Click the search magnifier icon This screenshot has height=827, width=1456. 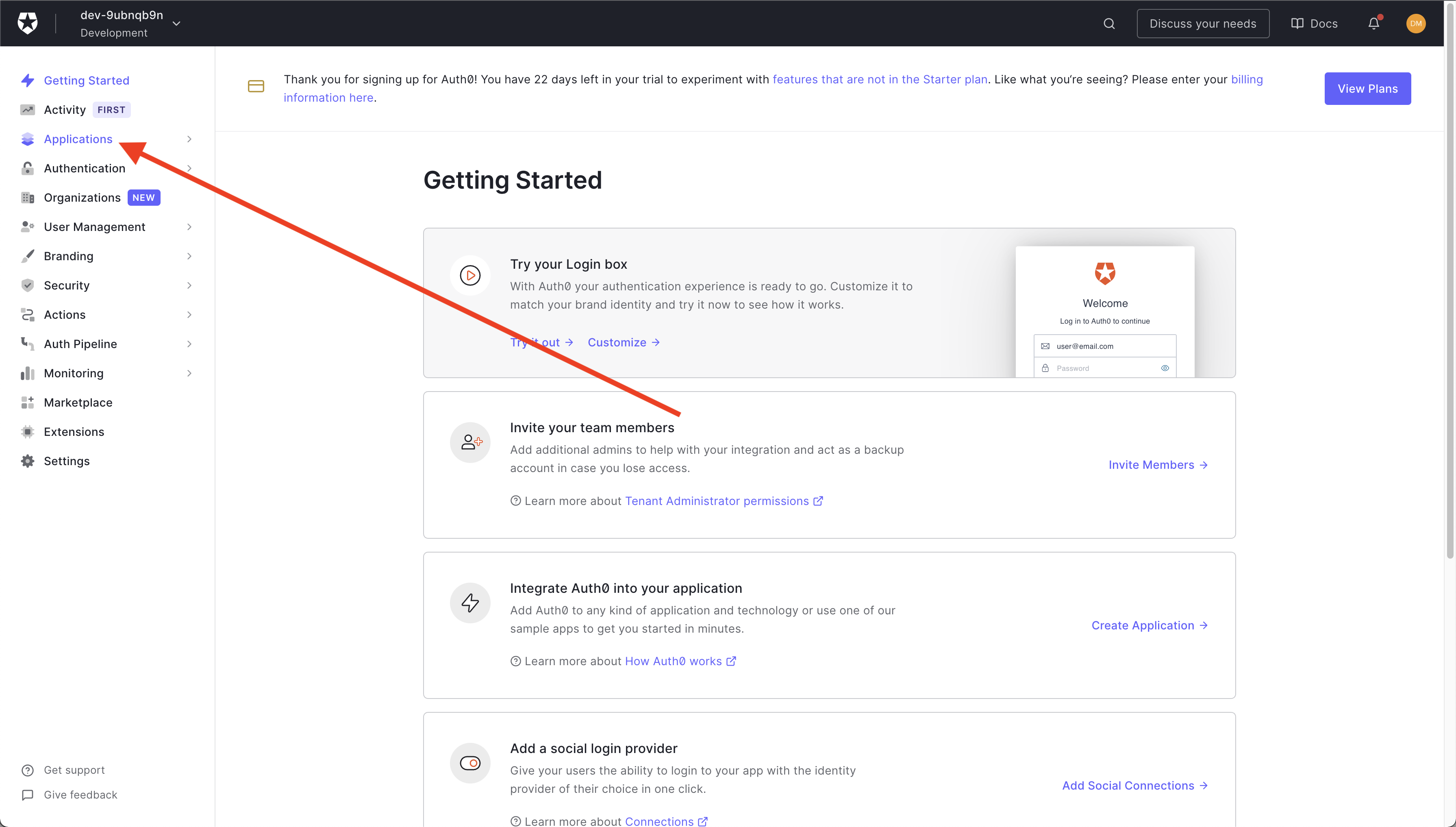(x=1108, y=23)
